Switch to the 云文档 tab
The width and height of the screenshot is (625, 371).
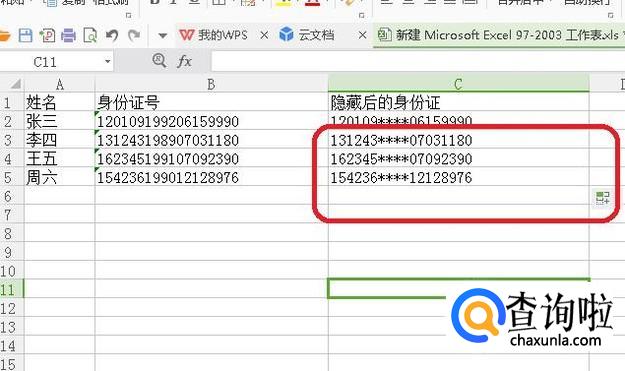pos(306,35)
